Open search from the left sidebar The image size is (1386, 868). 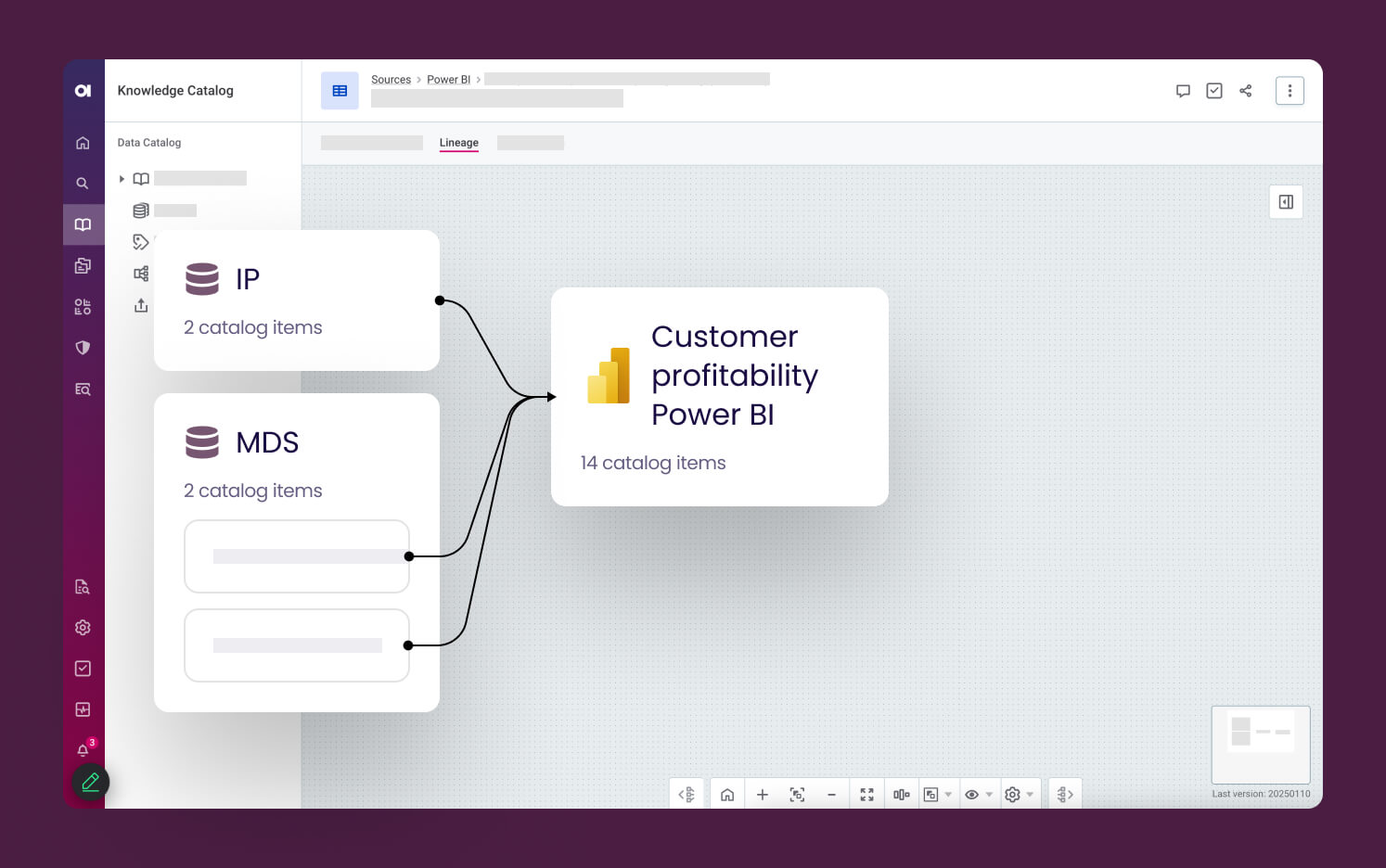[83, 184]
